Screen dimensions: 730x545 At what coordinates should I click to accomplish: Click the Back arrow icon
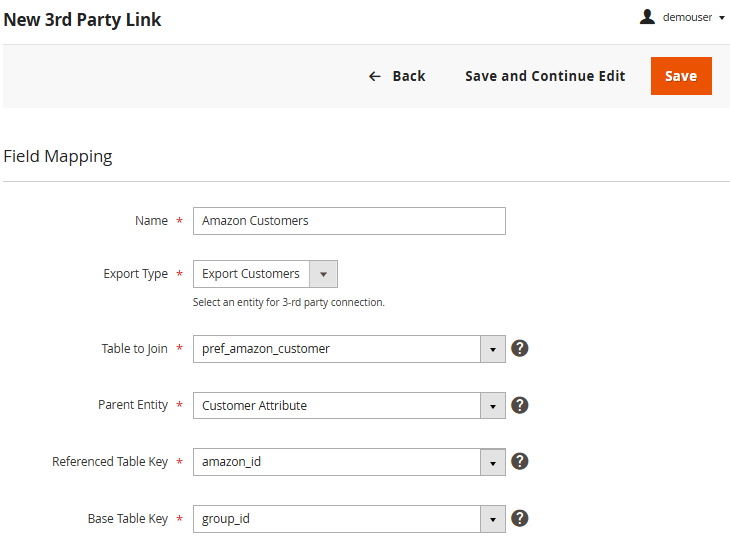pyautogui.click(x=375, y=76)
